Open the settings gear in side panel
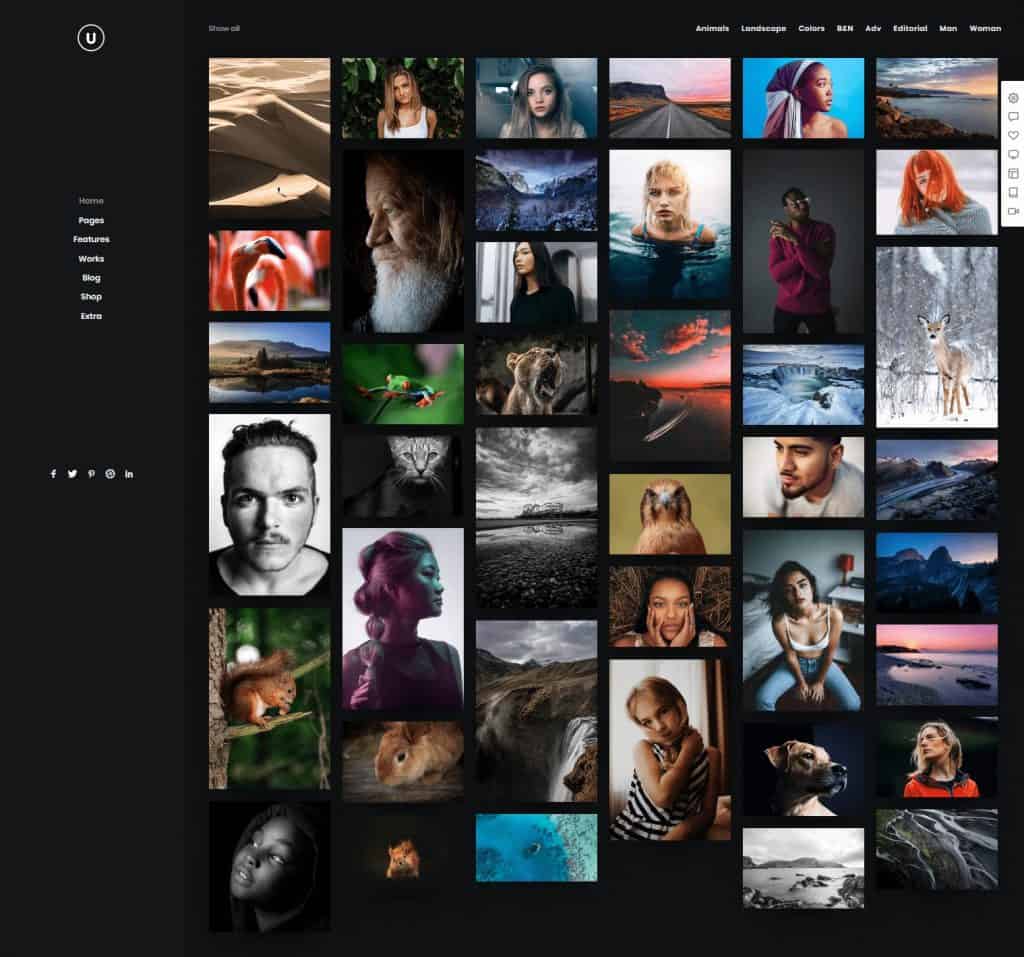This screenshot has width=1024, height=957. 1013,98
